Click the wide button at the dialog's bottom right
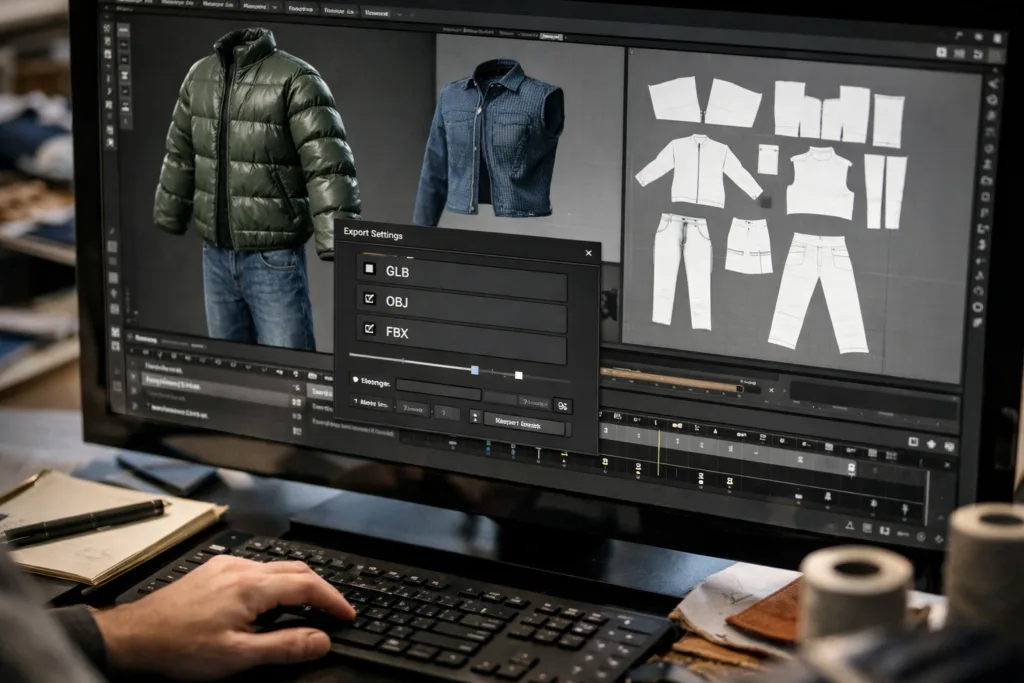Image resolution: width=1024 pixels, height=683 pixels. (x=524, y=426)
